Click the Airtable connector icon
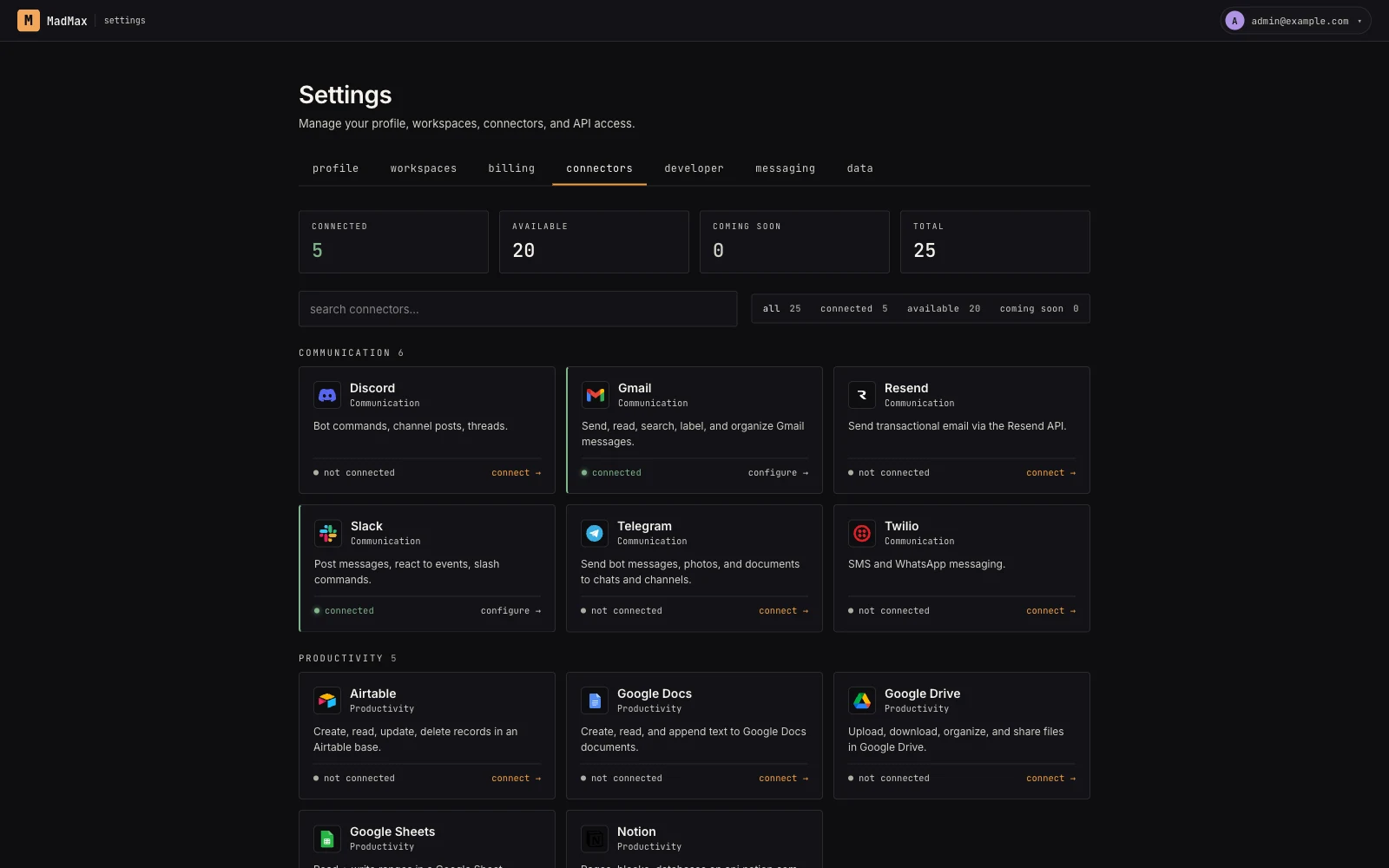 (x=327, y=700)
